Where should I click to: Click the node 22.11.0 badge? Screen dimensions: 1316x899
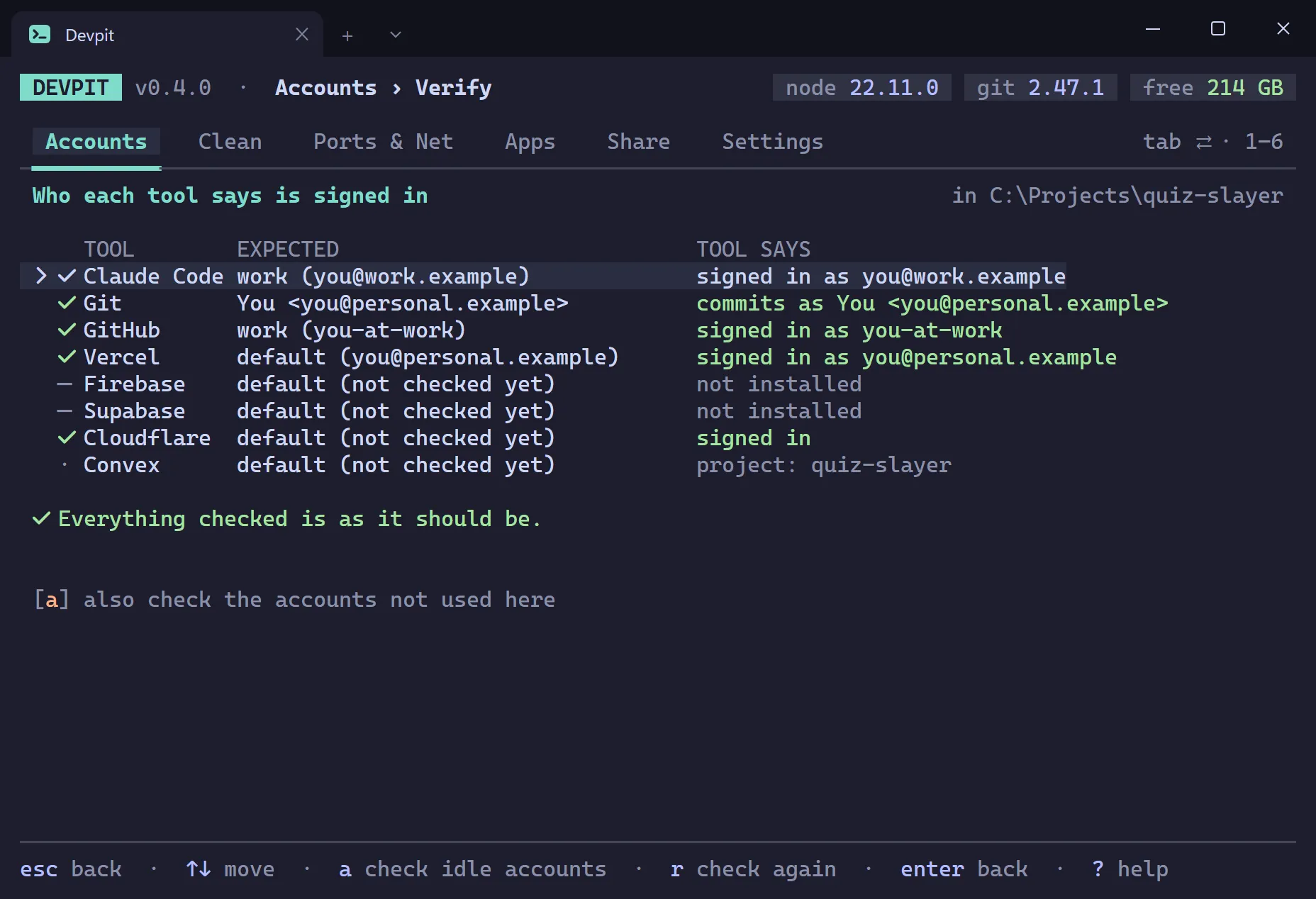coord(861,87)
